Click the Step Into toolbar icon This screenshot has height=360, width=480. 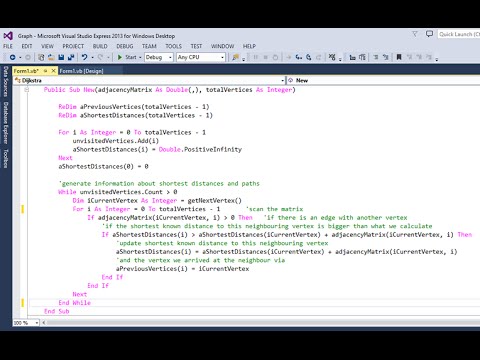(299, 57)
